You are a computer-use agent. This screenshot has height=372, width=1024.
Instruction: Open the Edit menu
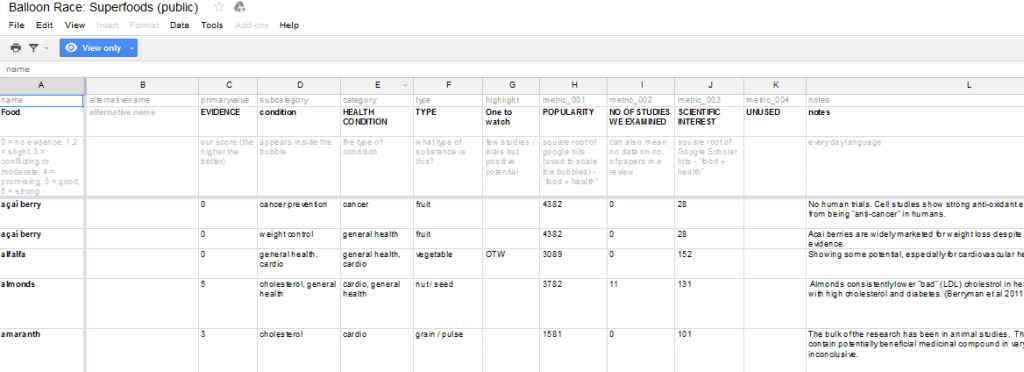click(44, 25)
